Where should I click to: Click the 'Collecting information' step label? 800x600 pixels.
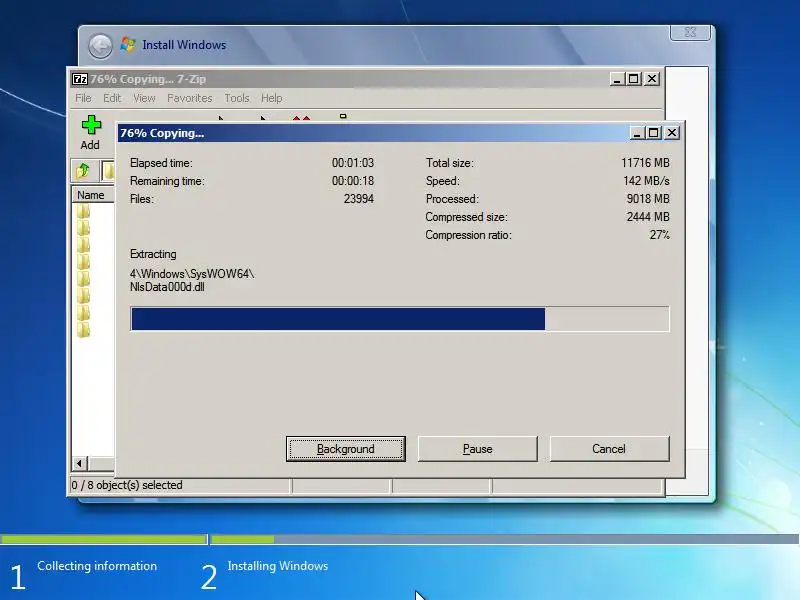coord(97,566)
